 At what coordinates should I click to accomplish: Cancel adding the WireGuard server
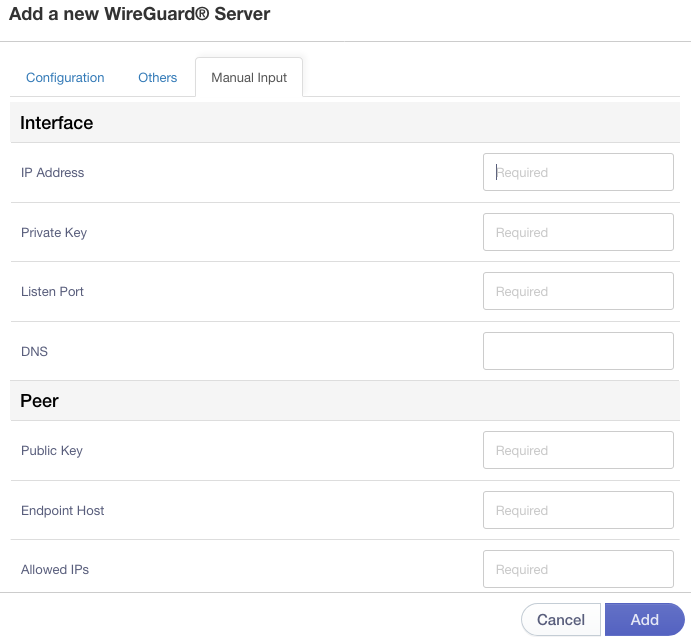pos(561,619)
